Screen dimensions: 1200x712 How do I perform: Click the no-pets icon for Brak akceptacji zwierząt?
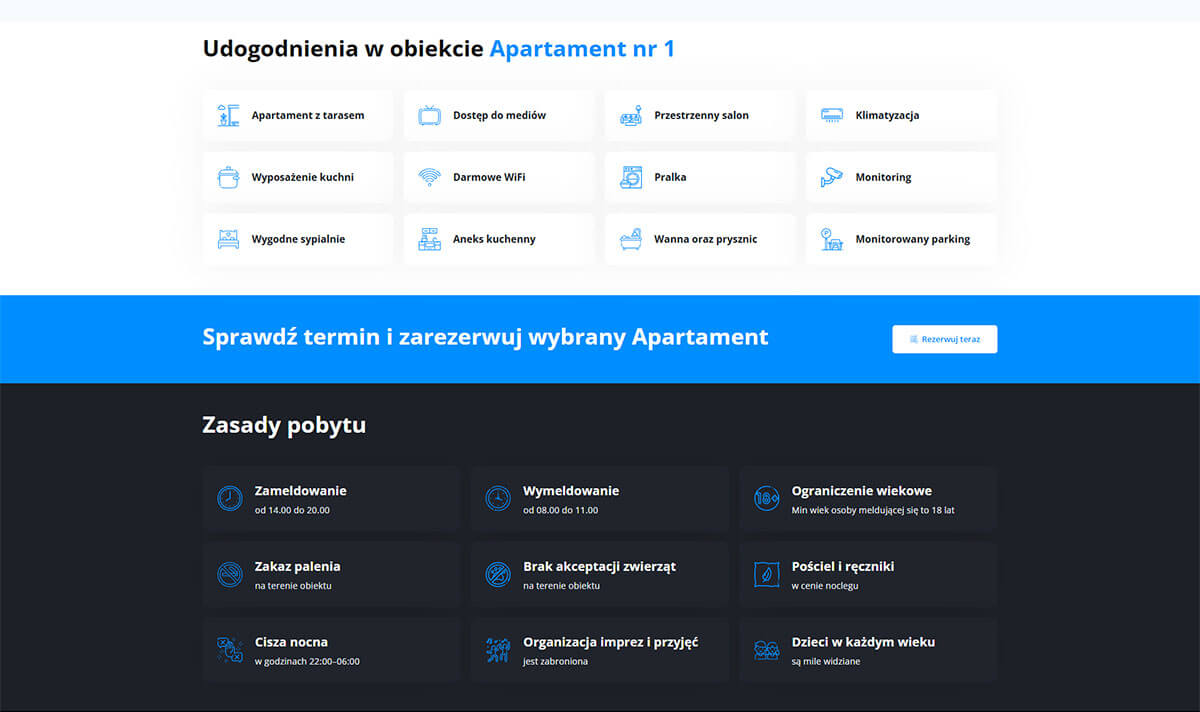(x=498, y=574)
